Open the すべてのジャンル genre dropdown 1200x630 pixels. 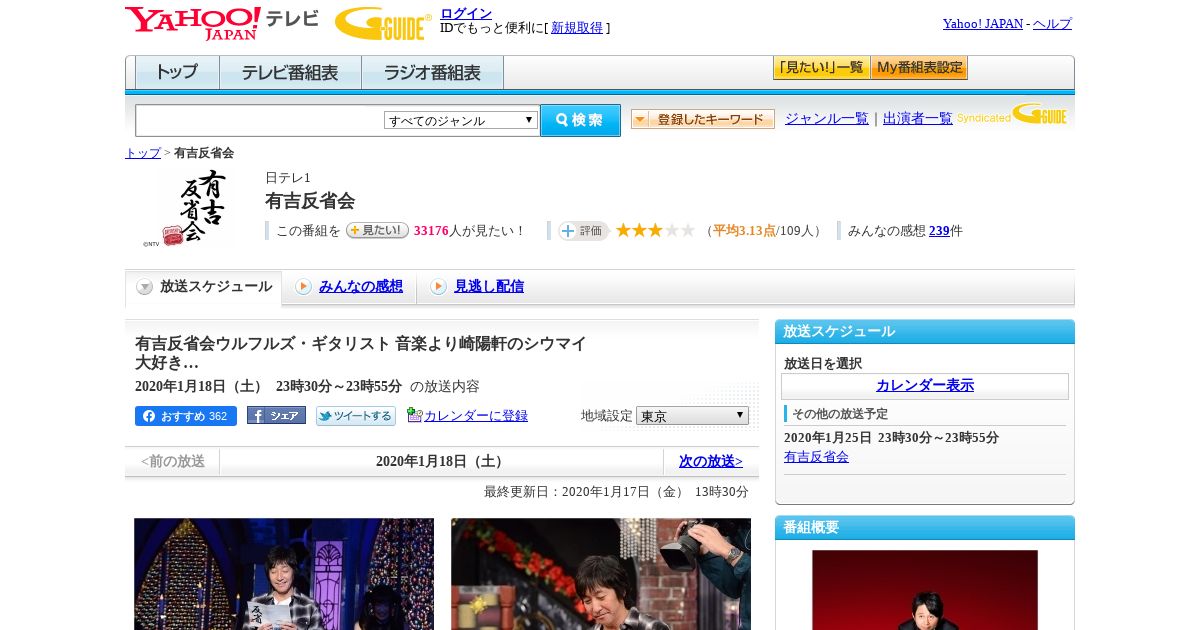(461, 120)
